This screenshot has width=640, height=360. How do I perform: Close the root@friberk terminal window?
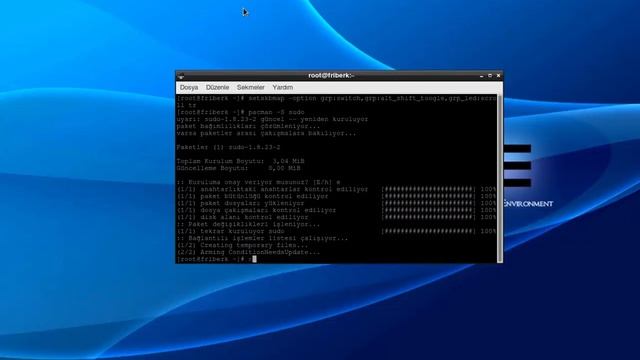[x=498, y=76]
